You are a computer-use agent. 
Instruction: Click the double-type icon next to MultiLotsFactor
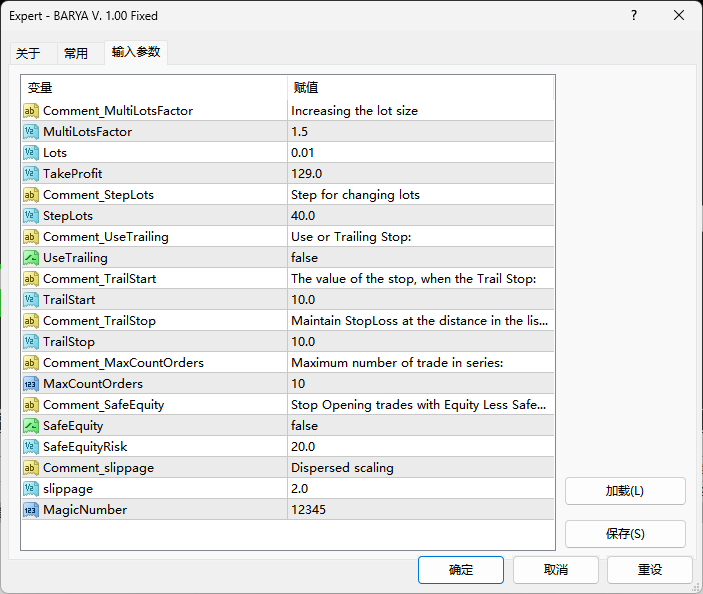click(31, 132)
